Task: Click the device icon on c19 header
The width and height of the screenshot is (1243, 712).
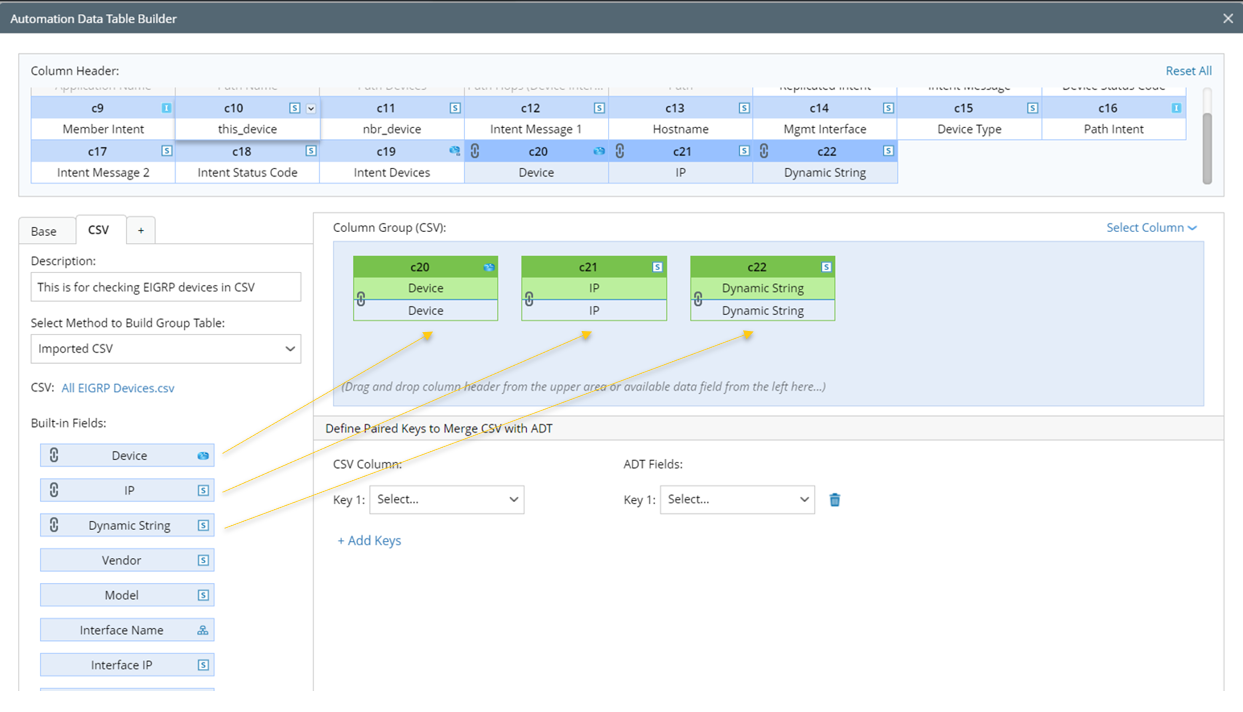Action: point(455,151)
